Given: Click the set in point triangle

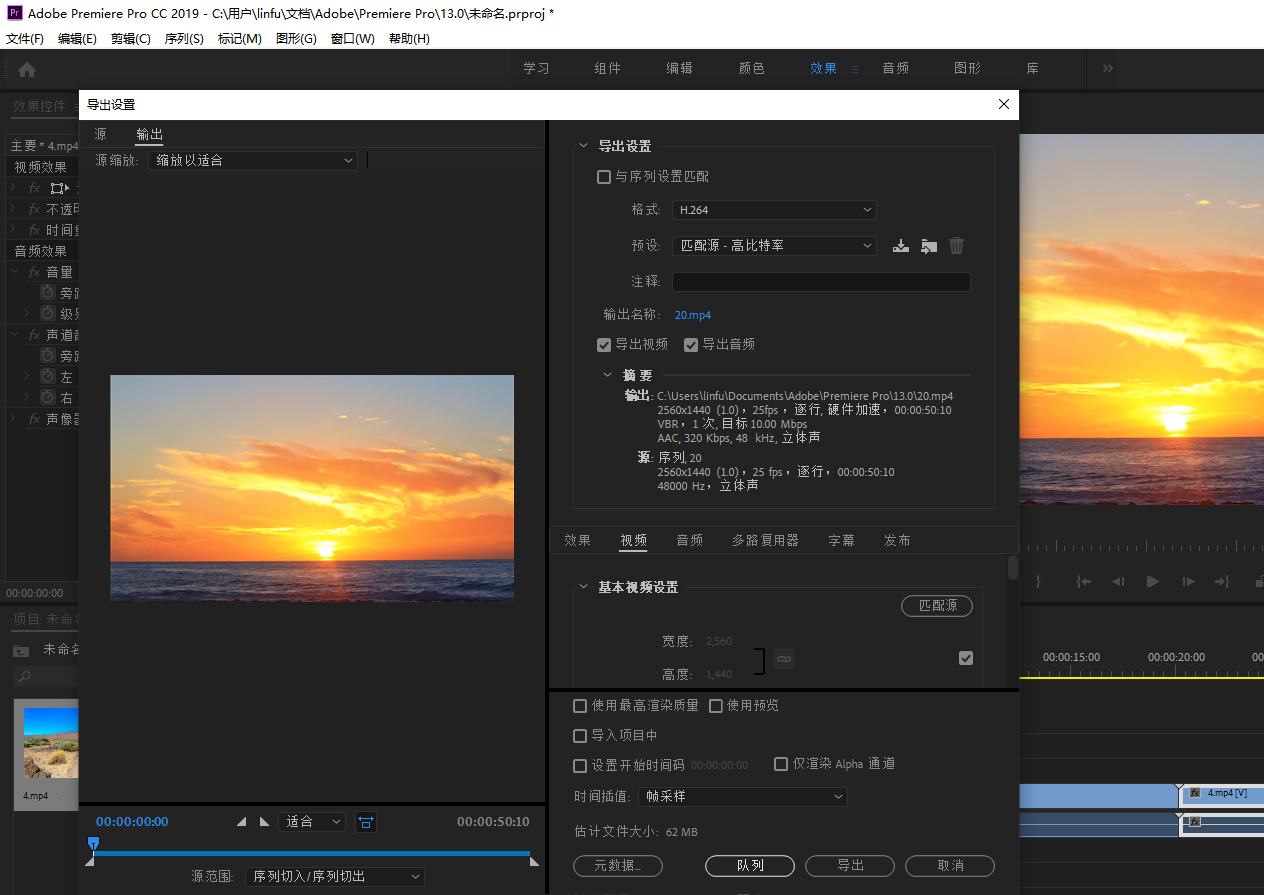Looking at the screenshot, I should (241, 822).
